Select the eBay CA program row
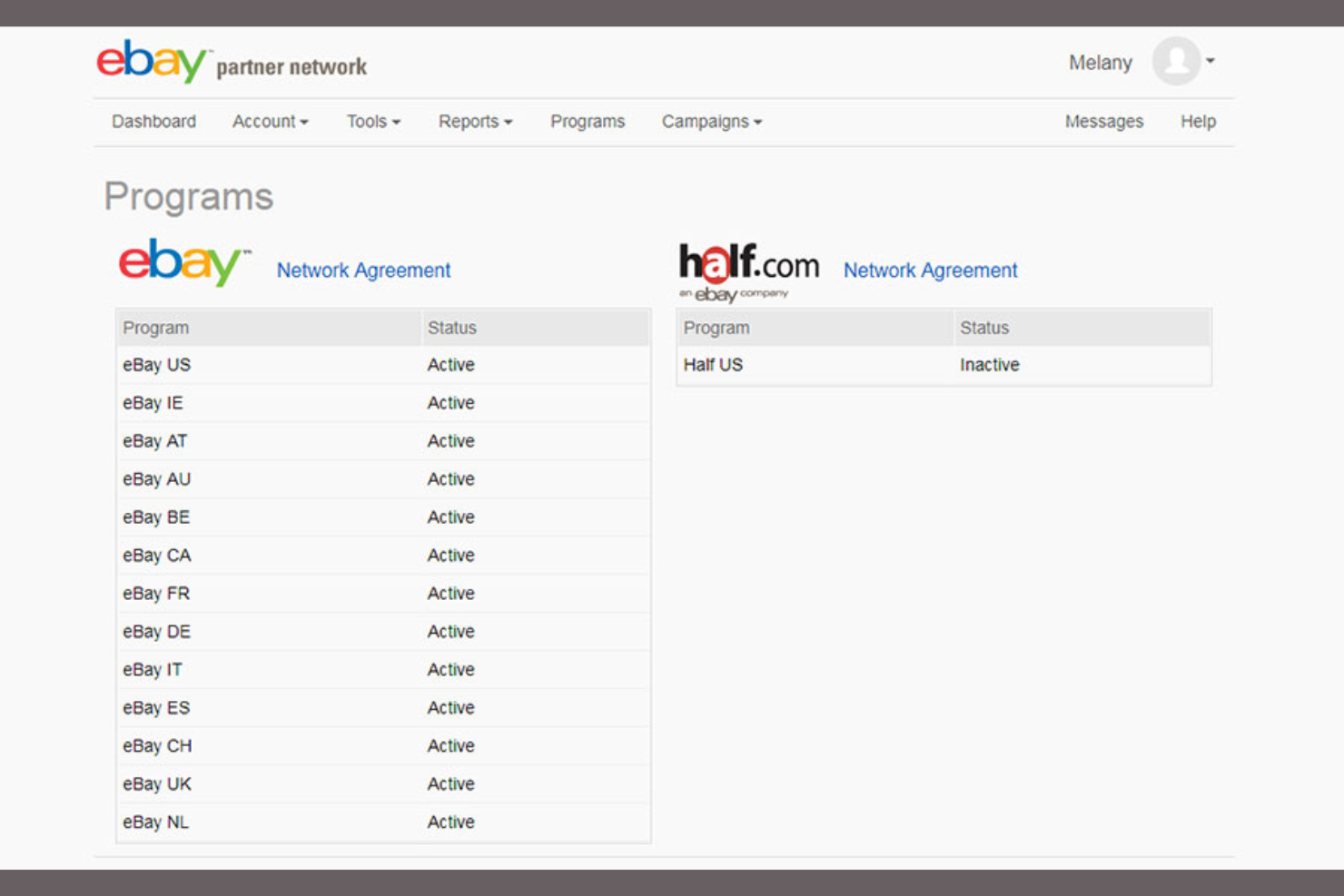 383,556
